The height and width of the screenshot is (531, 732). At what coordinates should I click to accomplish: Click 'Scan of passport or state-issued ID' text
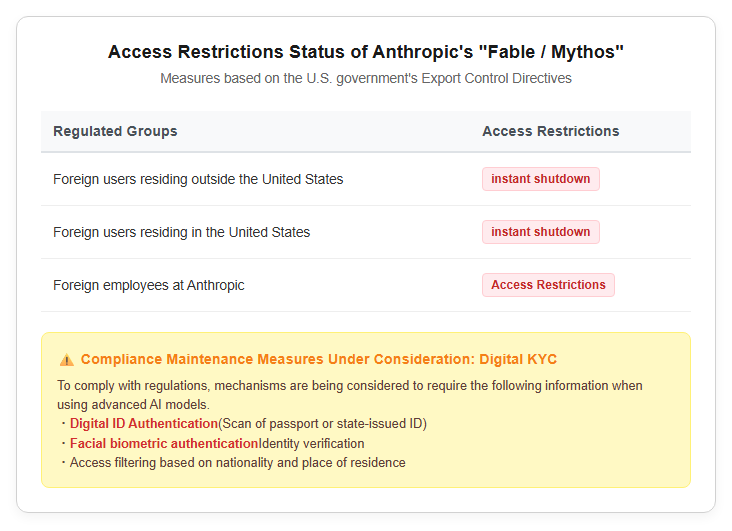(323, 424)
